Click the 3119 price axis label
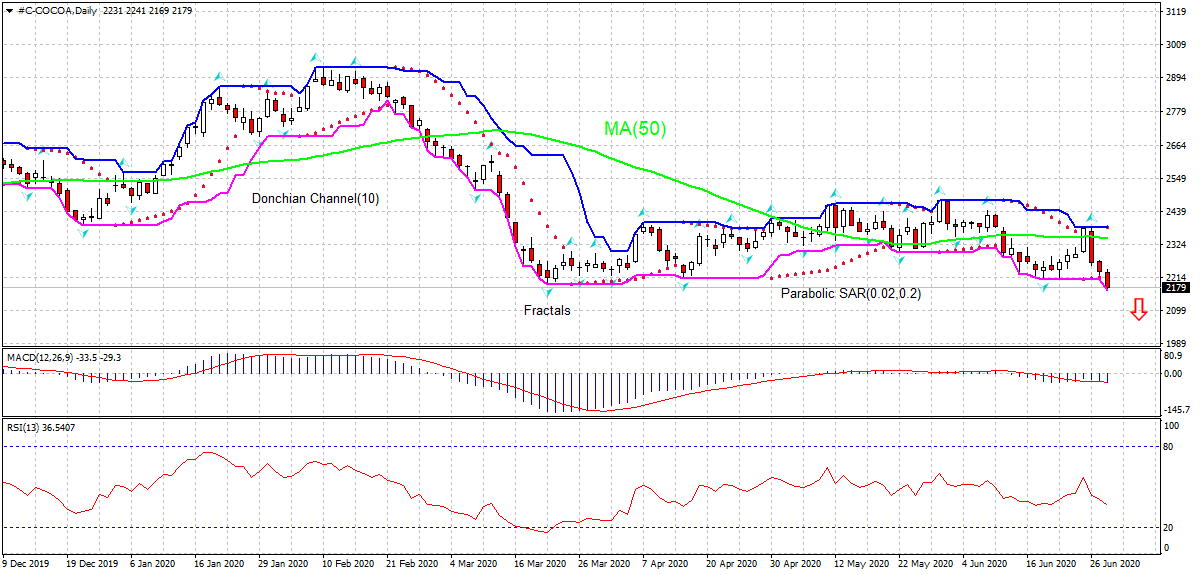 (1176, 12)
